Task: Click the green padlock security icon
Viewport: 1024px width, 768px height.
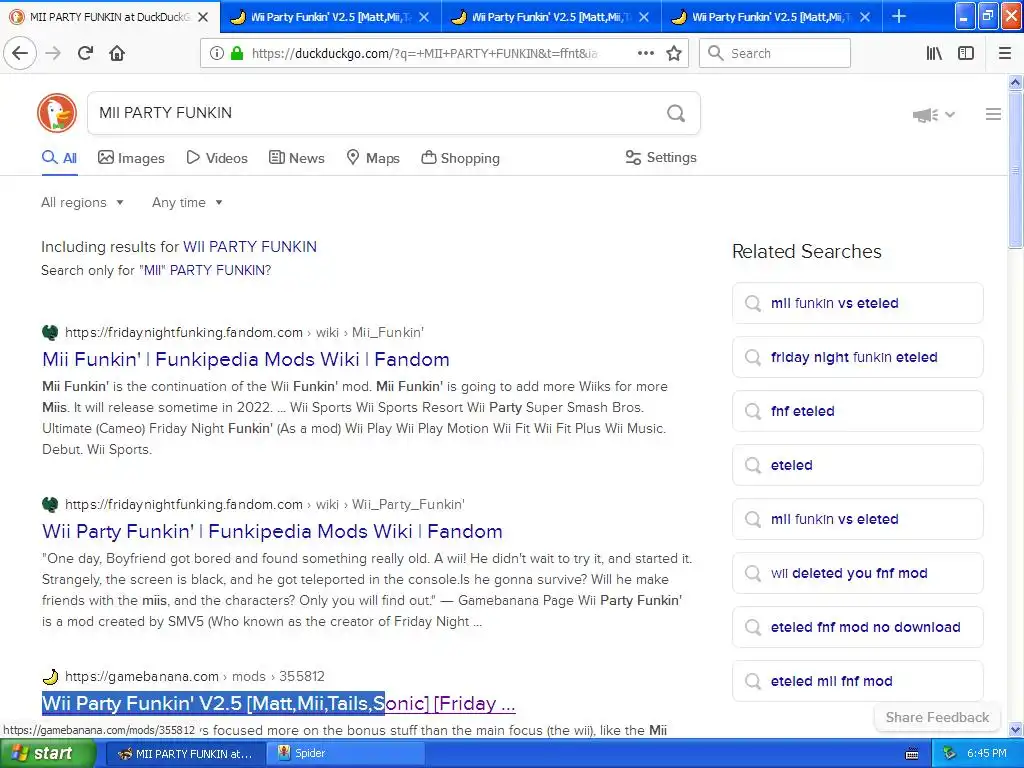Action: tap(237, 53)
